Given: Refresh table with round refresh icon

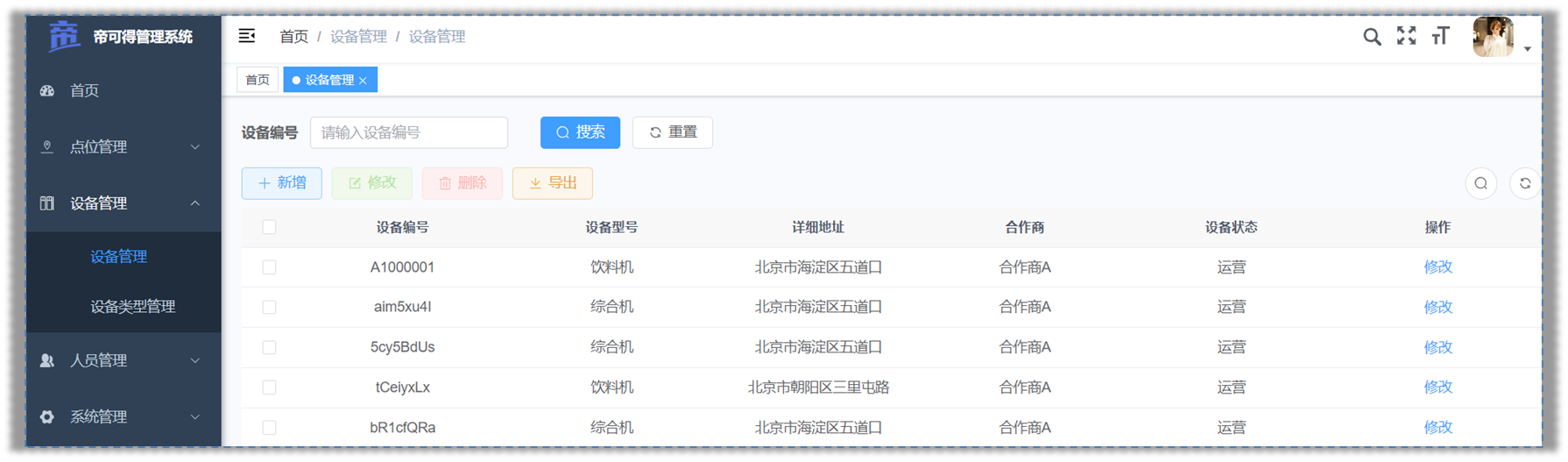Looking at the screenshot, I should click(x=1525, y=183).
